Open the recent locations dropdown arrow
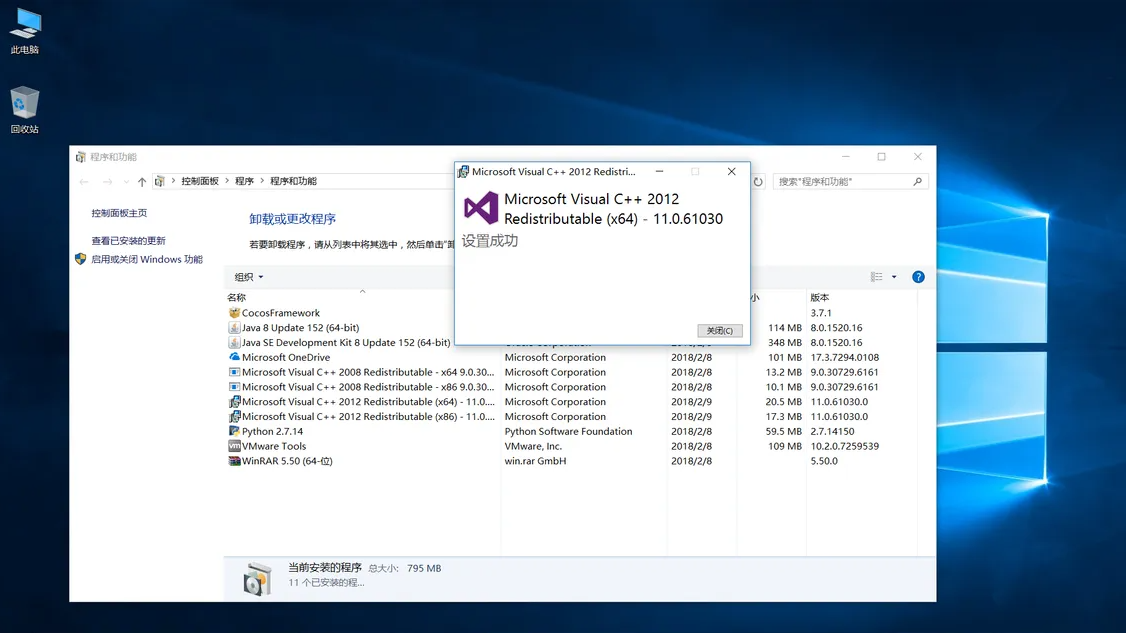This screenshot has width=1126, height=633. click(x=126, y=182)
